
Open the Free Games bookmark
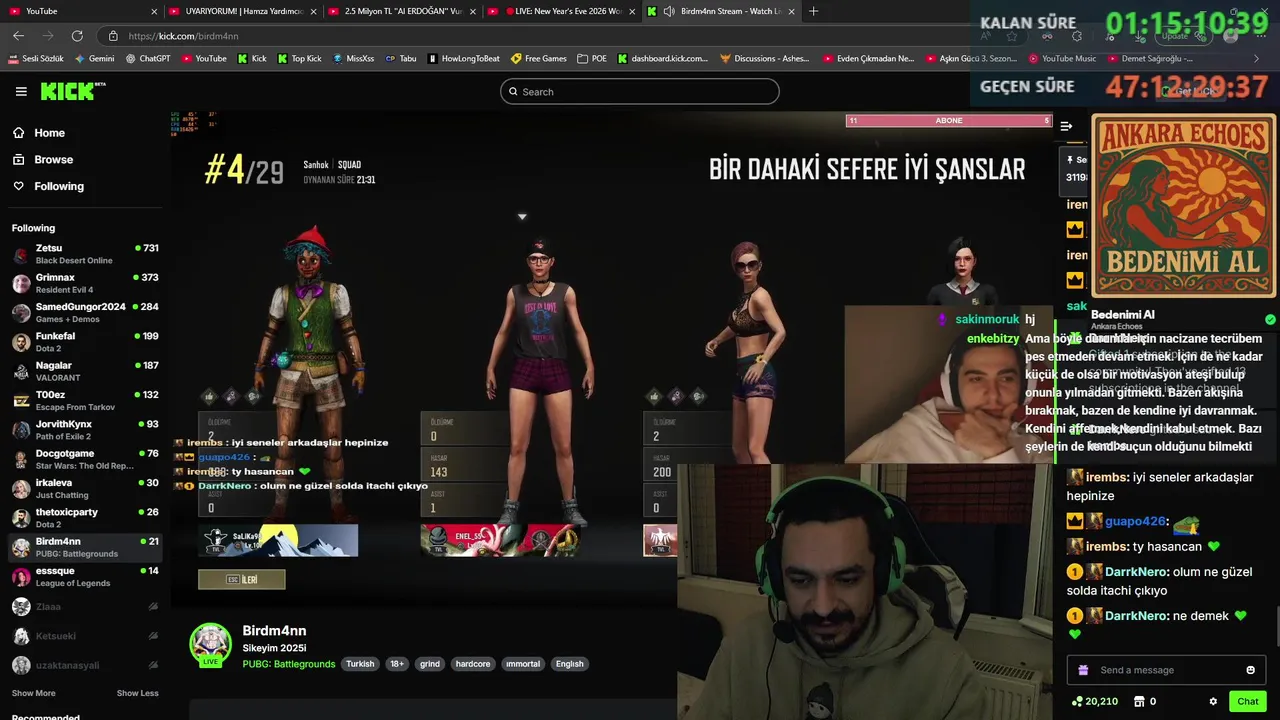[539, 58]
